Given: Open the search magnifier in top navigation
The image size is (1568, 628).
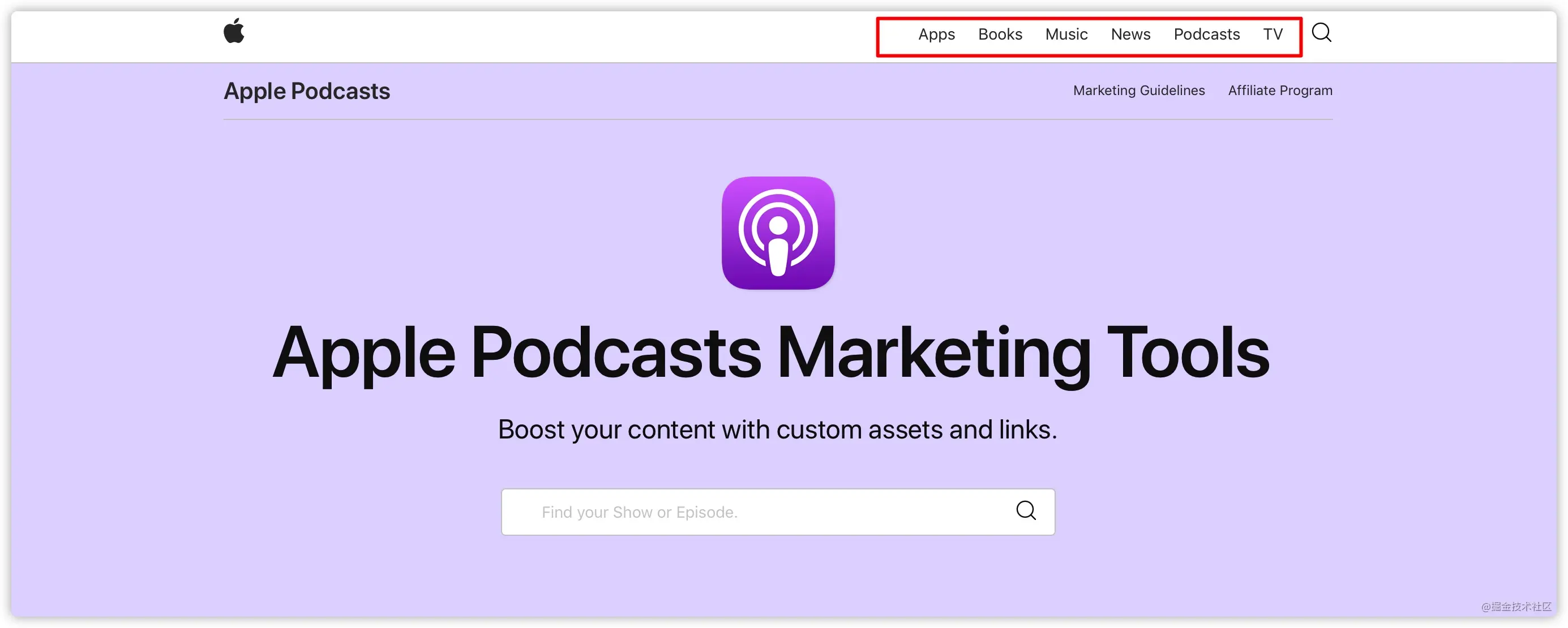Looking at the screenshot, I should coord(1321,32).
